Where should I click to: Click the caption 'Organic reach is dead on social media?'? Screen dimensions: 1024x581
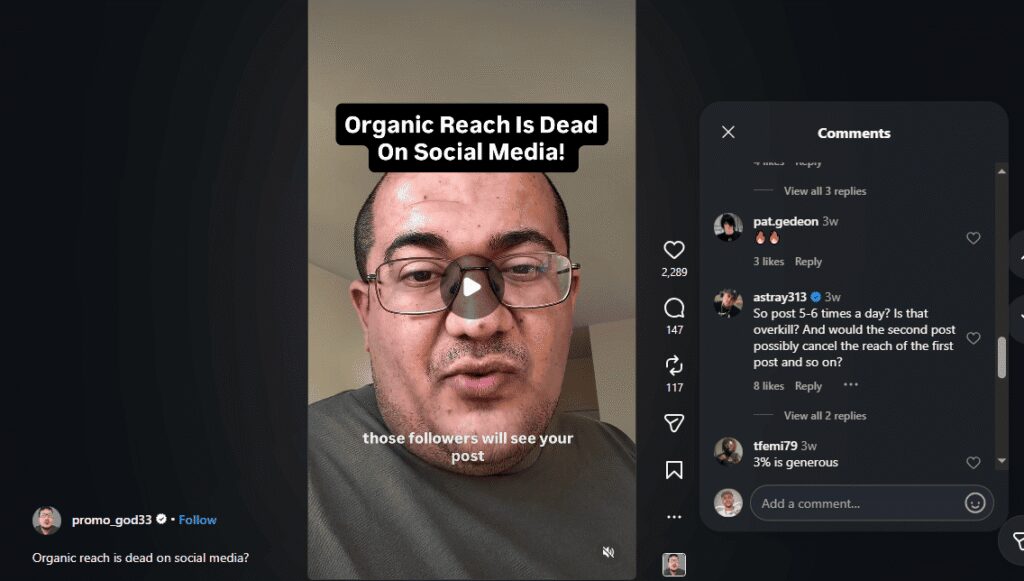pos(140,558)
